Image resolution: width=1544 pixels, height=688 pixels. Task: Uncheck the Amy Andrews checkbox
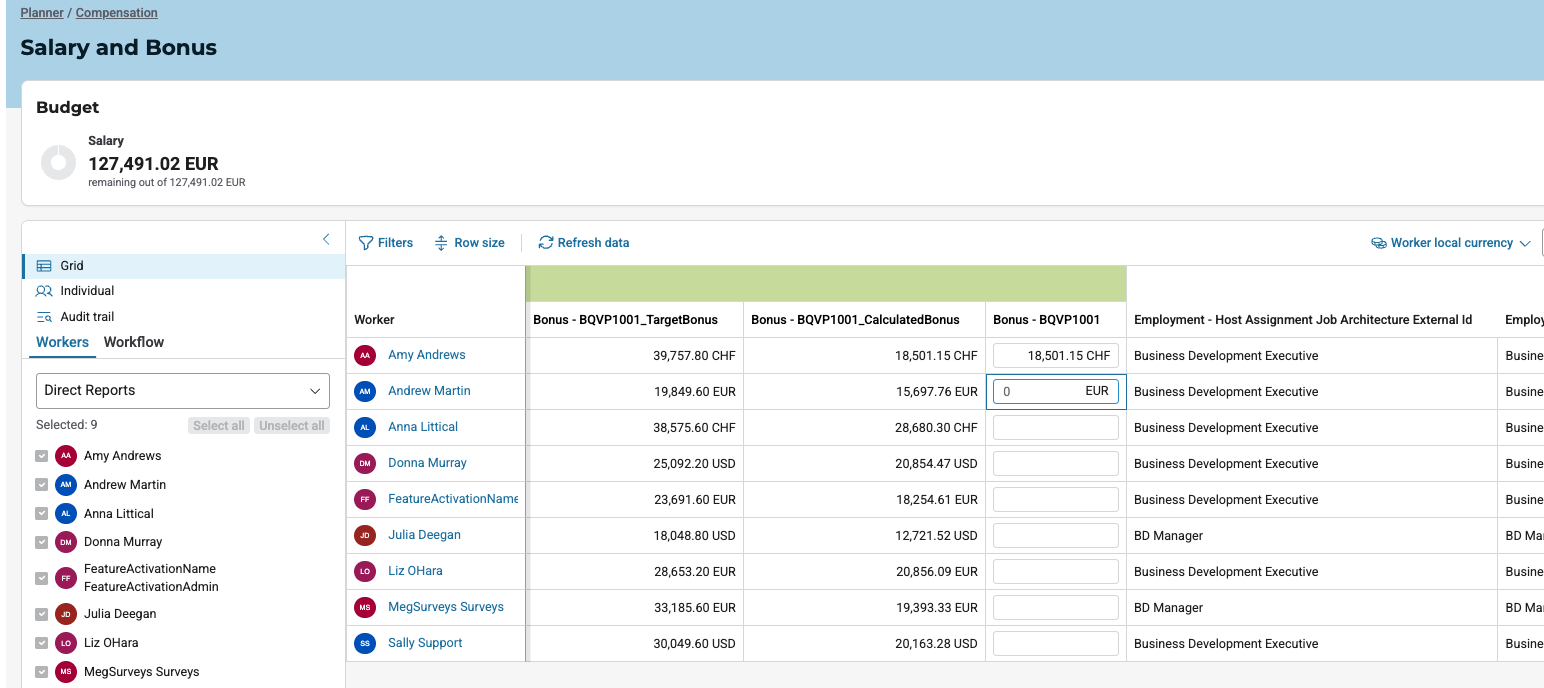[41, 456]
